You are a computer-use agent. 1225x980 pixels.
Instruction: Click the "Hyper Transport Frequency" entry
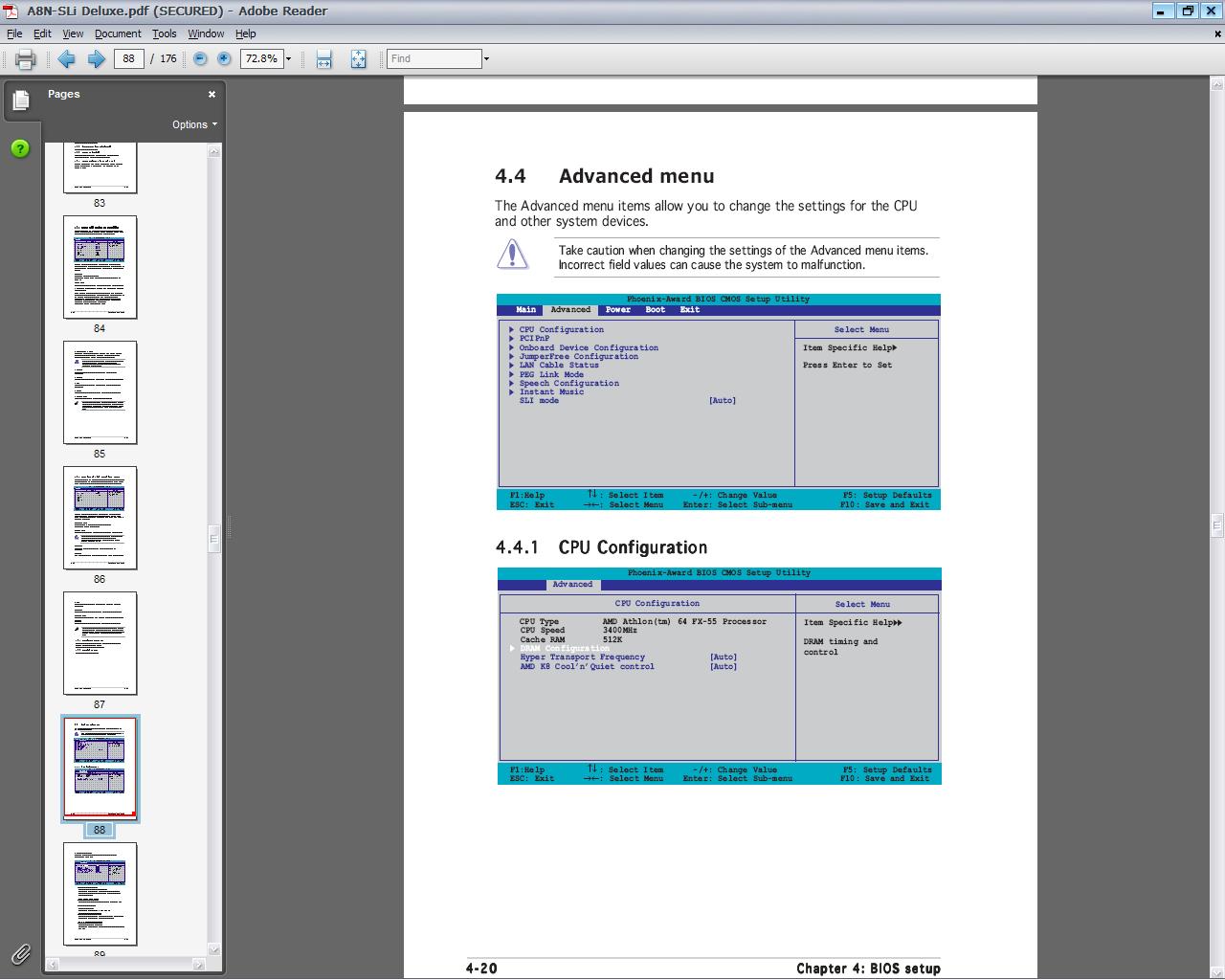coord(582,657)
